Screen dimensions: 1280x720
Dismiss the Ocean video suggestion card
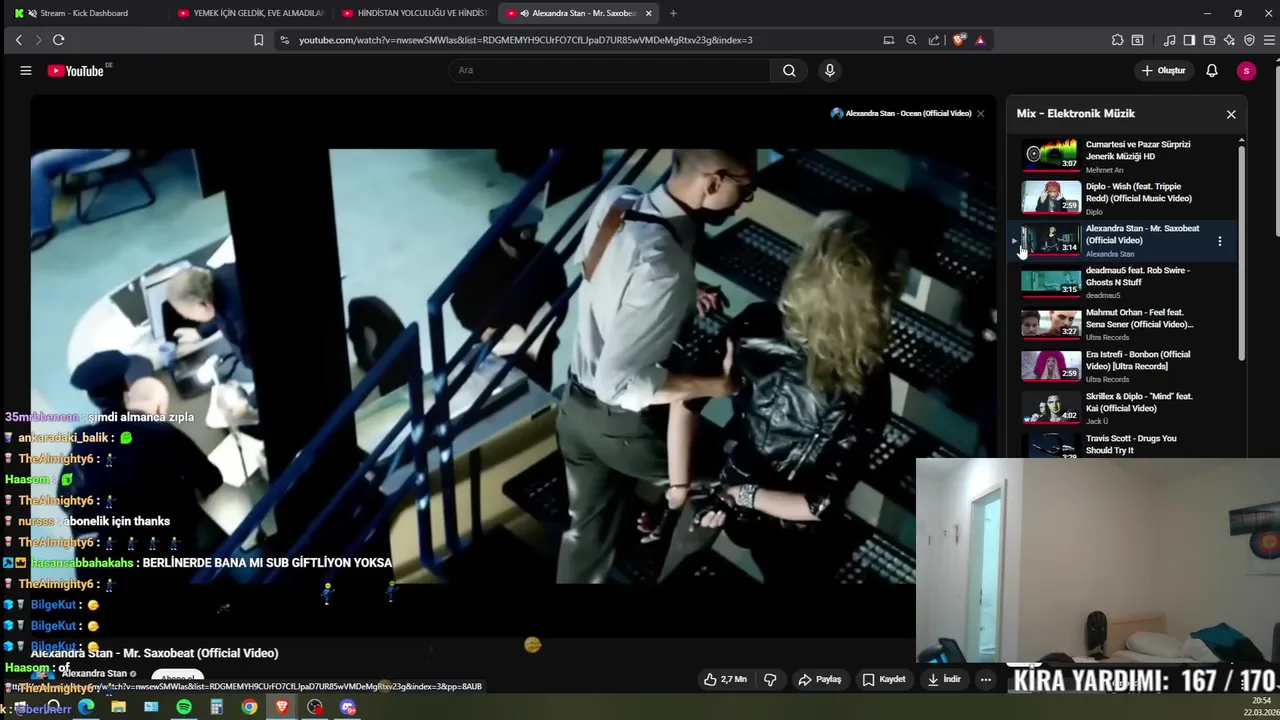pyautogui.click(x=980, y=113)
